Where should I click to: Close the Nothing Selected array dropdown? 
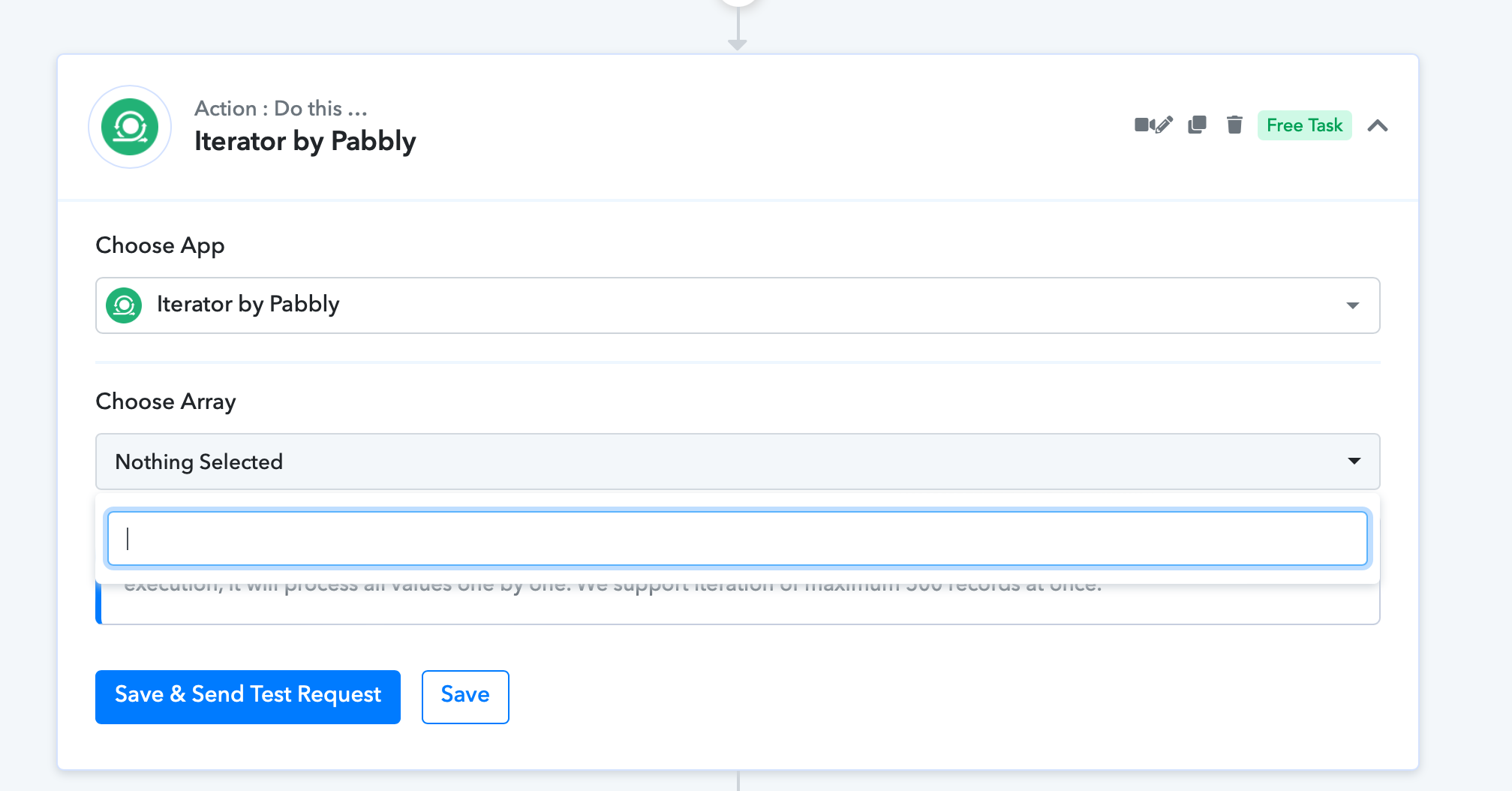(x=1354, y=461)
